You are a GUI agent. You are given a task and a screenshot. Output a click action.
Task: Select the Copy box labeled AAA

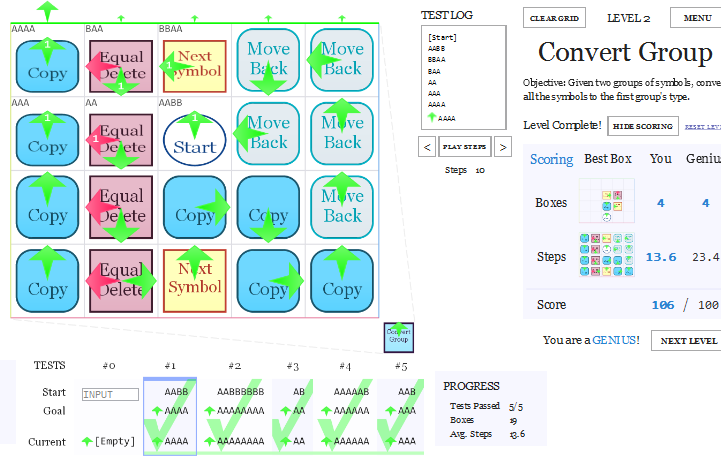[47, 140]
